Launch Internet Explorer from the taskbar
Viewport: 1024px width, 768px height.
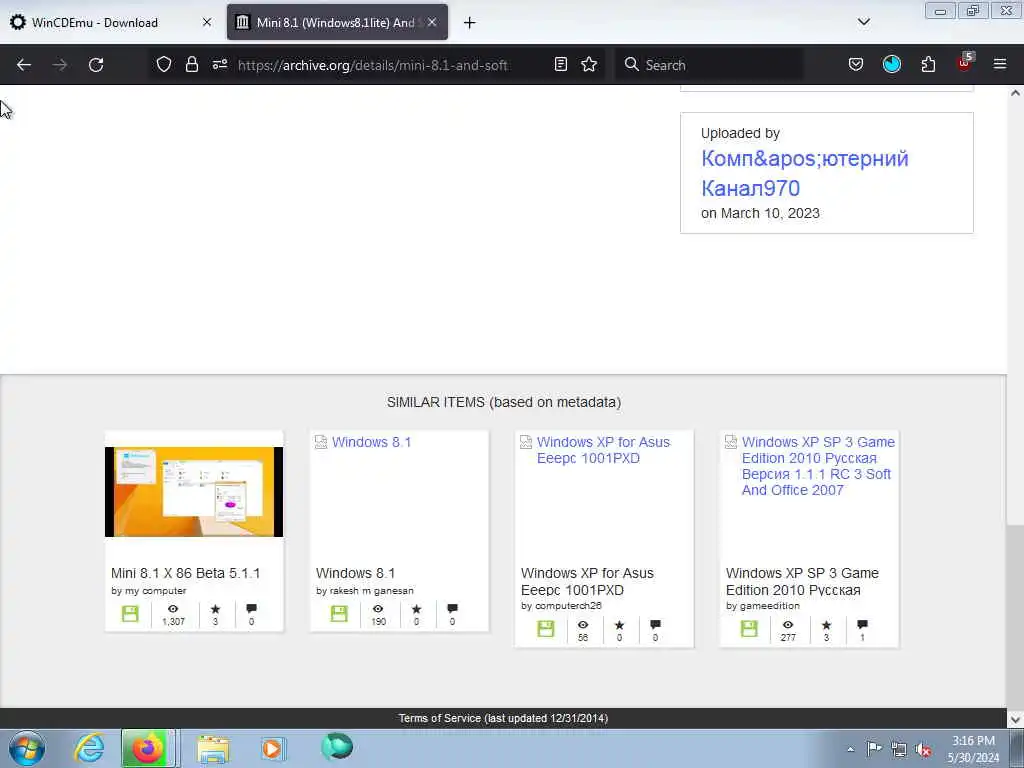coord(88,748)
